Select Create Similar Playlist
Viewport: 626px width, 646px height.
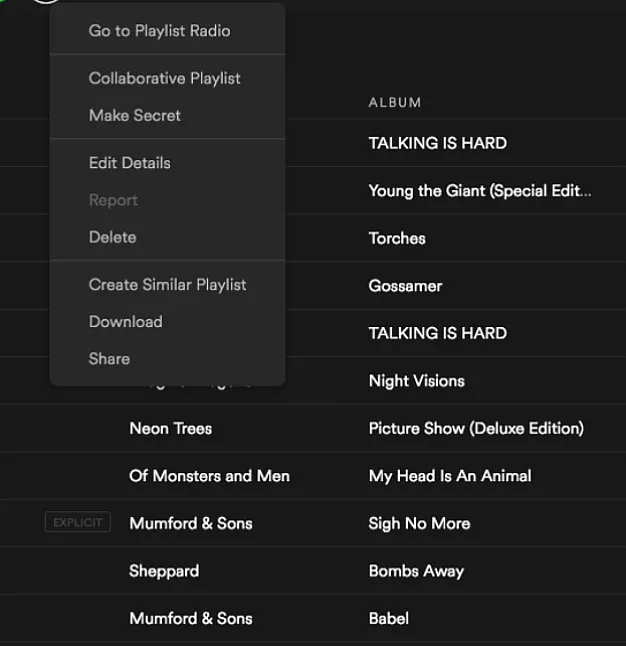pos(167,285)
